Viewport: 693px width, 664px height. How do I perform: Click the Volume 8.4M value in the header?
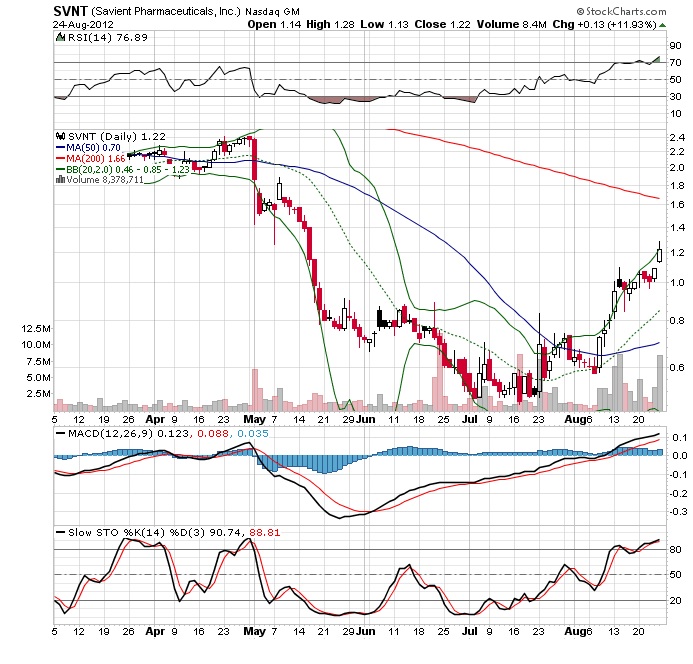pyautogui.click(x=511, y=24)
